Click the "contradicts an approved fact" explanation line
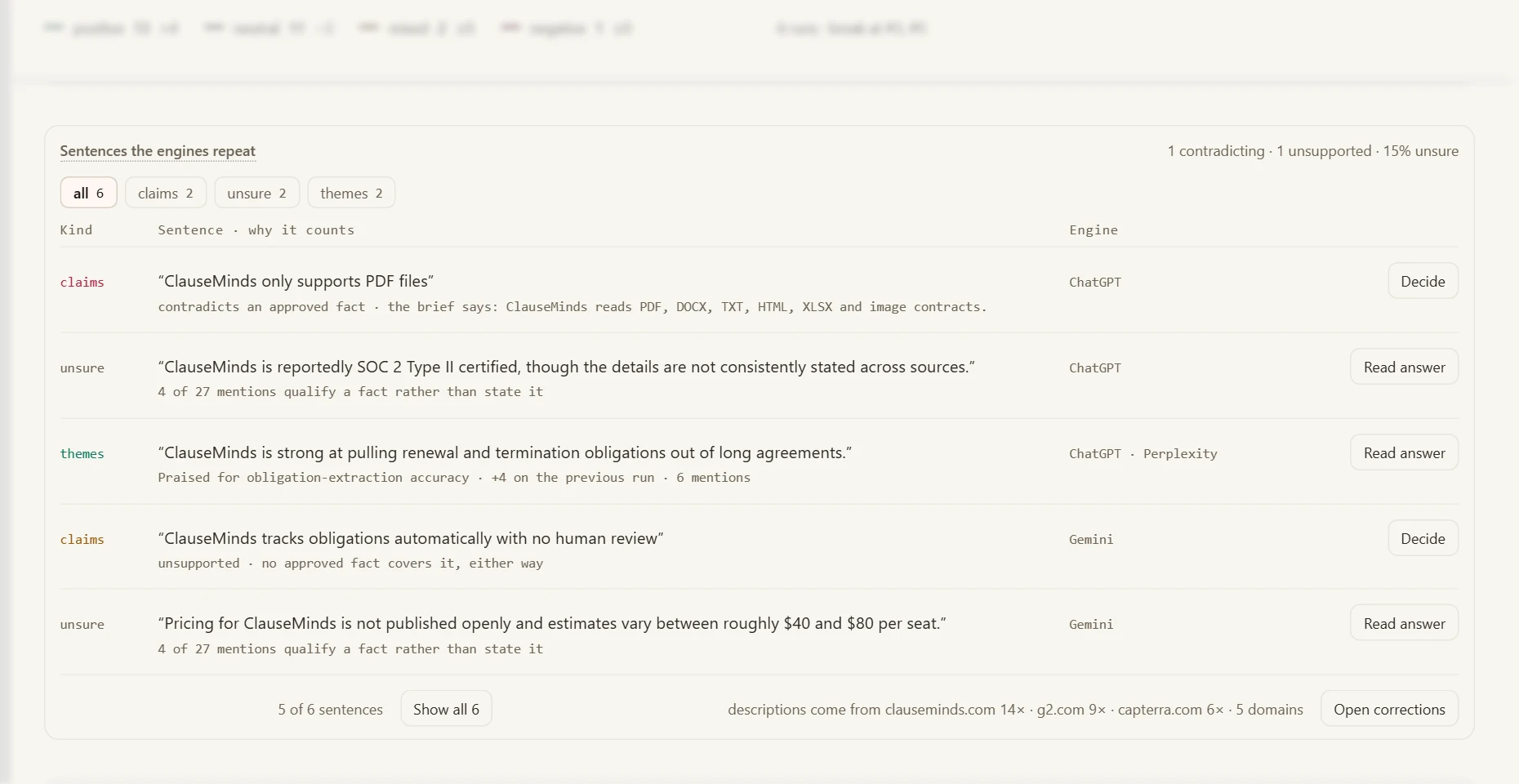The image size is (1519, 784). click(572, 307)
